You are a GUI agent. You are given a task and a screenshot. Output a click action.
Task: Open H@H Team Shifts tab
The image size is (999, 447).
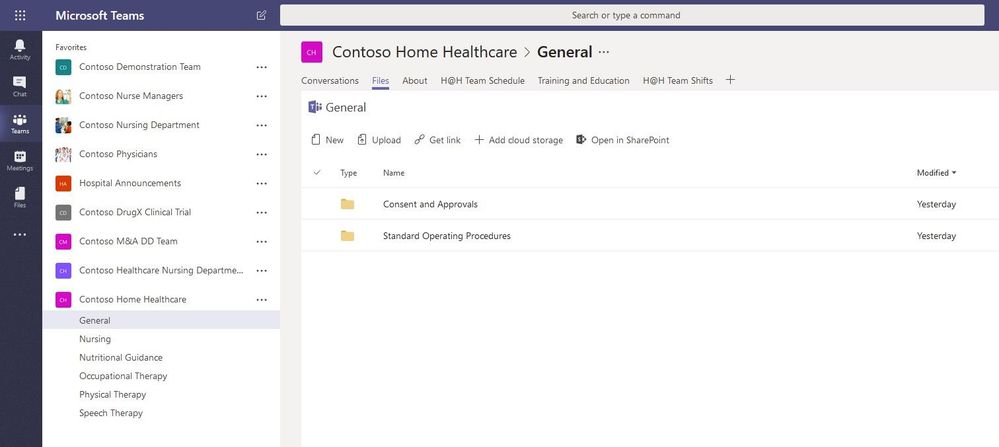(x=678, y=81)
